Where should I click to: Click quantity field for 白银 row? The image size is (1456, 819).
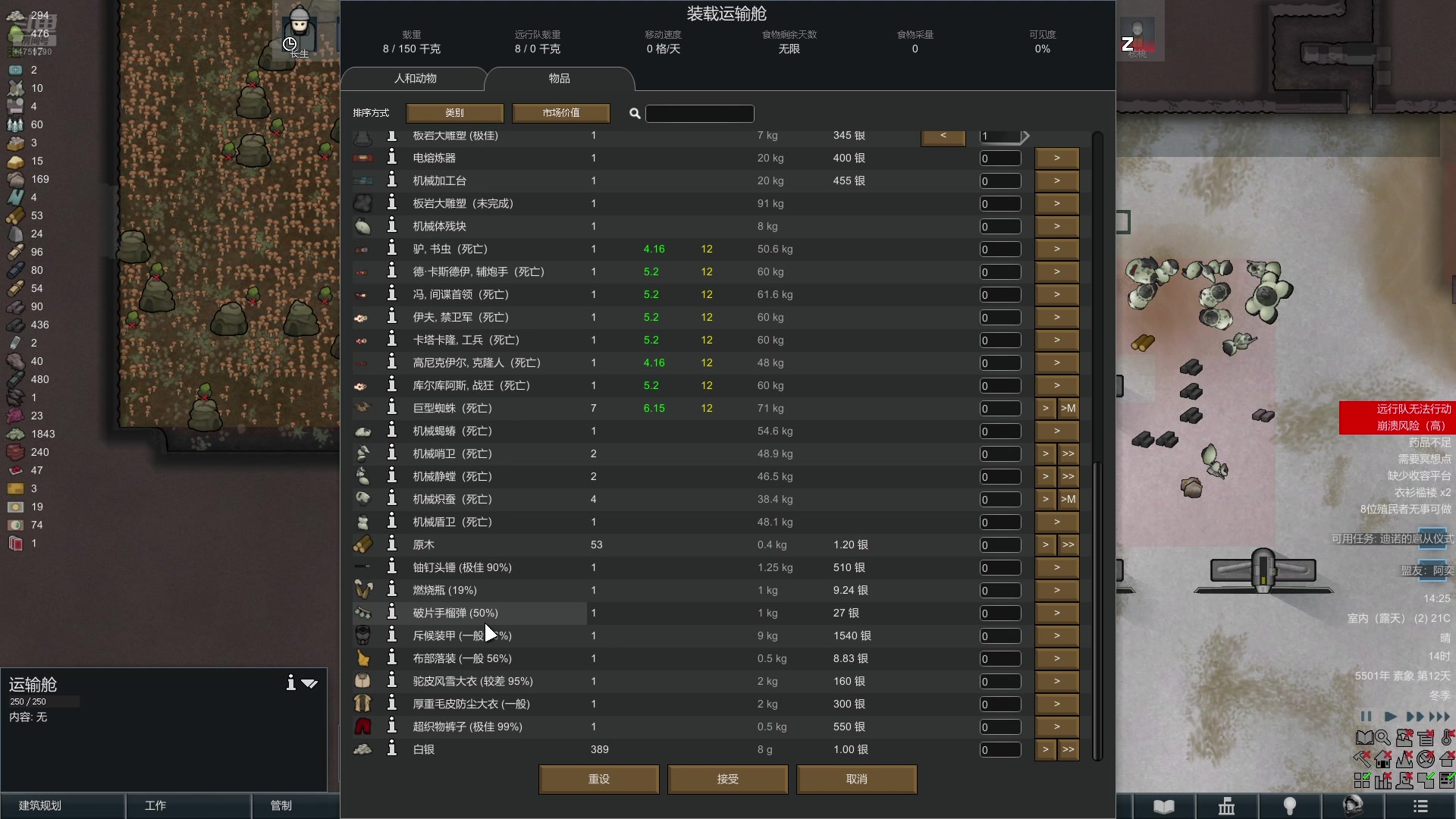point(1000,749)
